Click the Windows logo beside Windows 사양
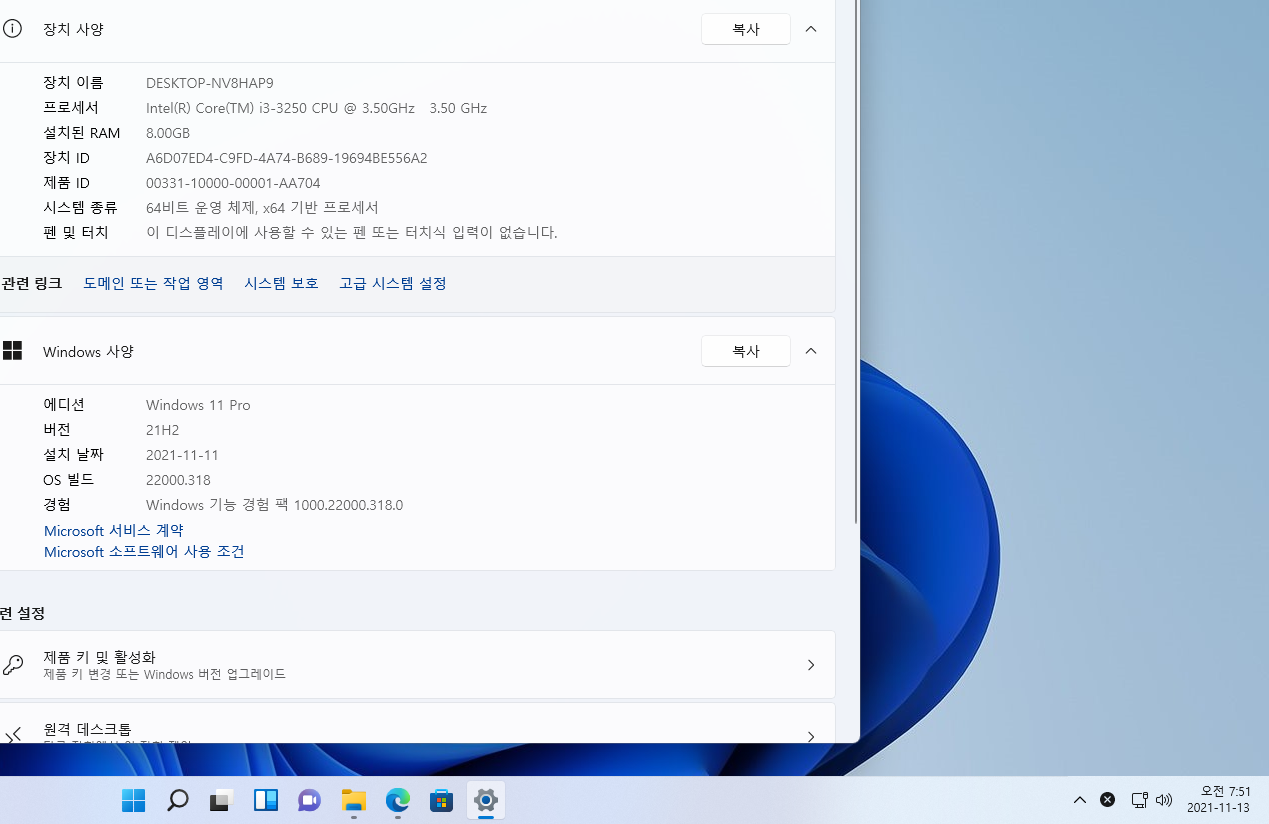This screenshot has height=824, width=1269. (x=12, y=350)
